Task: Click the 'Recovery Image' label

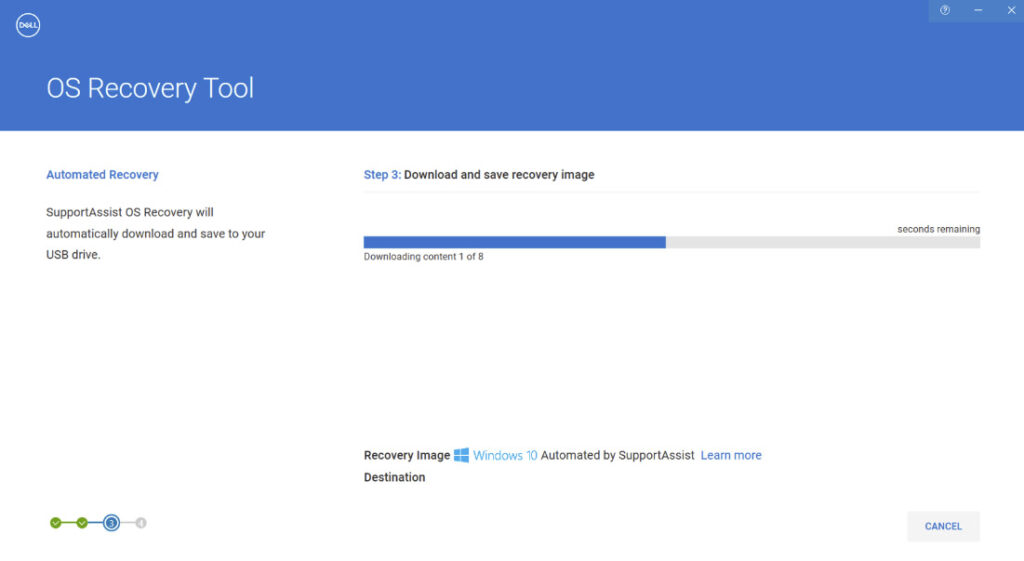Action: (x=407, y=455)
